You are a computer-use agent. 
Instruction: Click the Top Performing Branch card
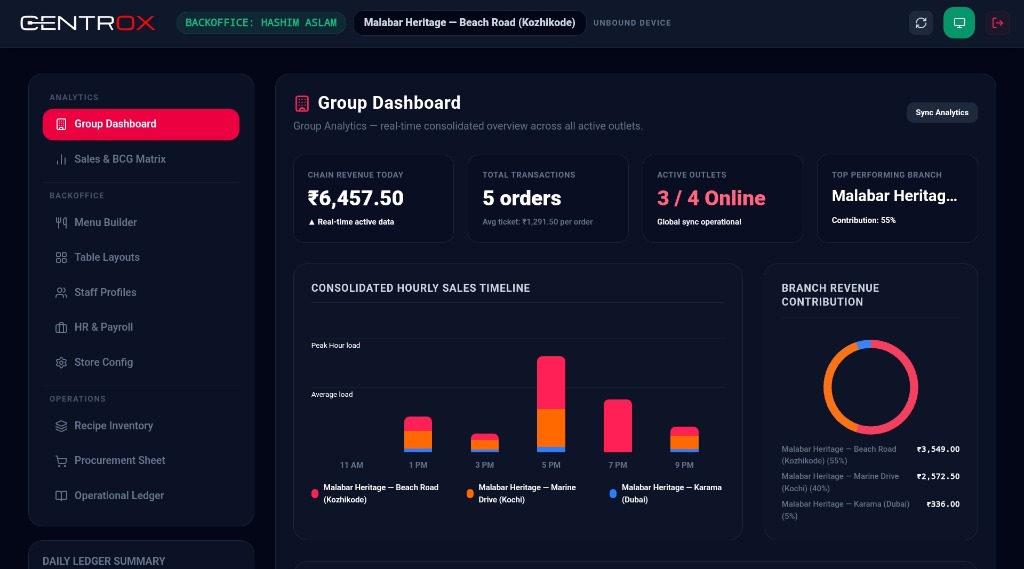pyautogui.click(x=897, y=199)
